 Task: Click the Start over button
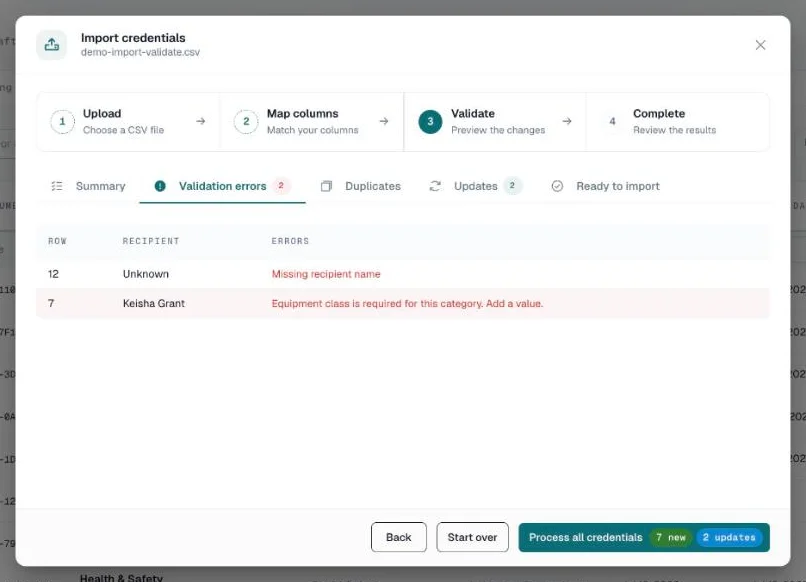pyautogui.click(x=472, y=537)
